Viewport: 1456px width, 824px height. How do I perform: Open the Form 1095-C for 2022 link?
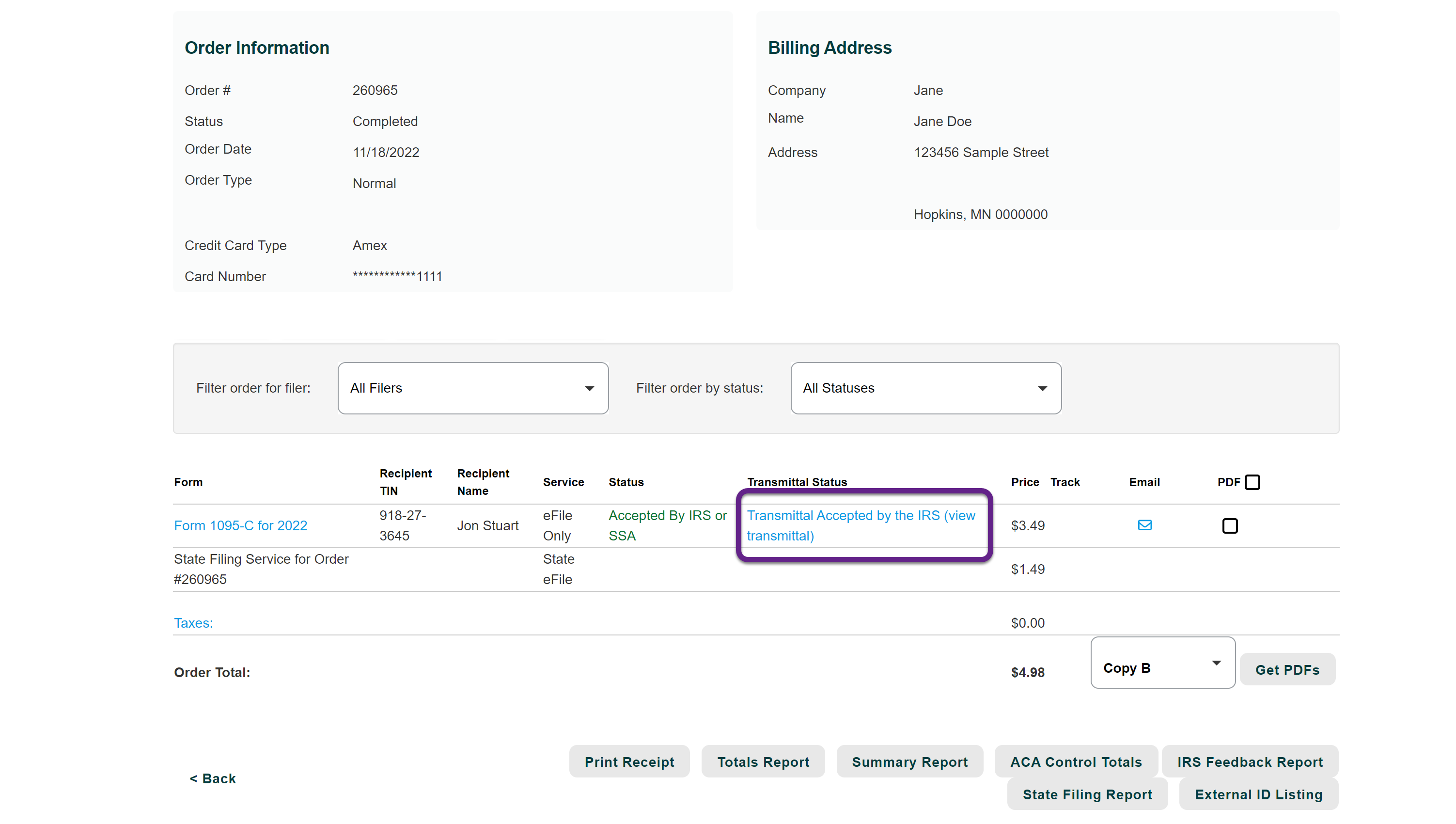point(240,526)
